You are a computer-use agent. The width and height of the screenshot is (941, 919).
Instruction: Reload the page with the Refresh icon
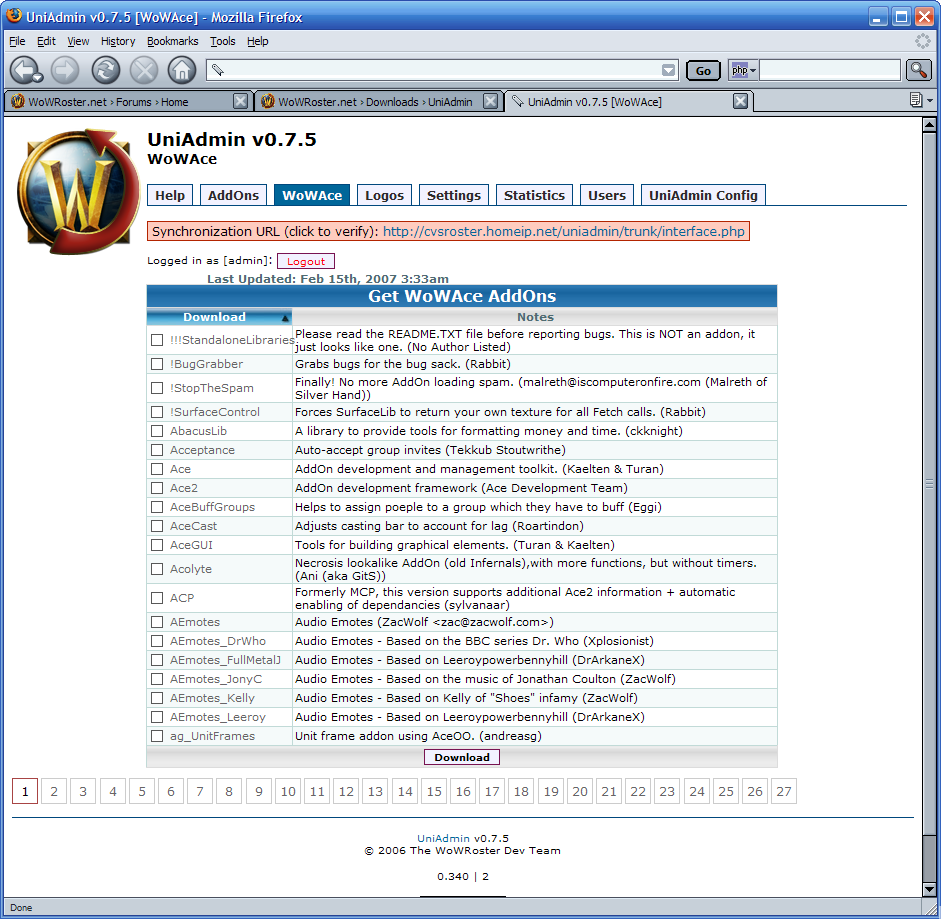point(106,70)
